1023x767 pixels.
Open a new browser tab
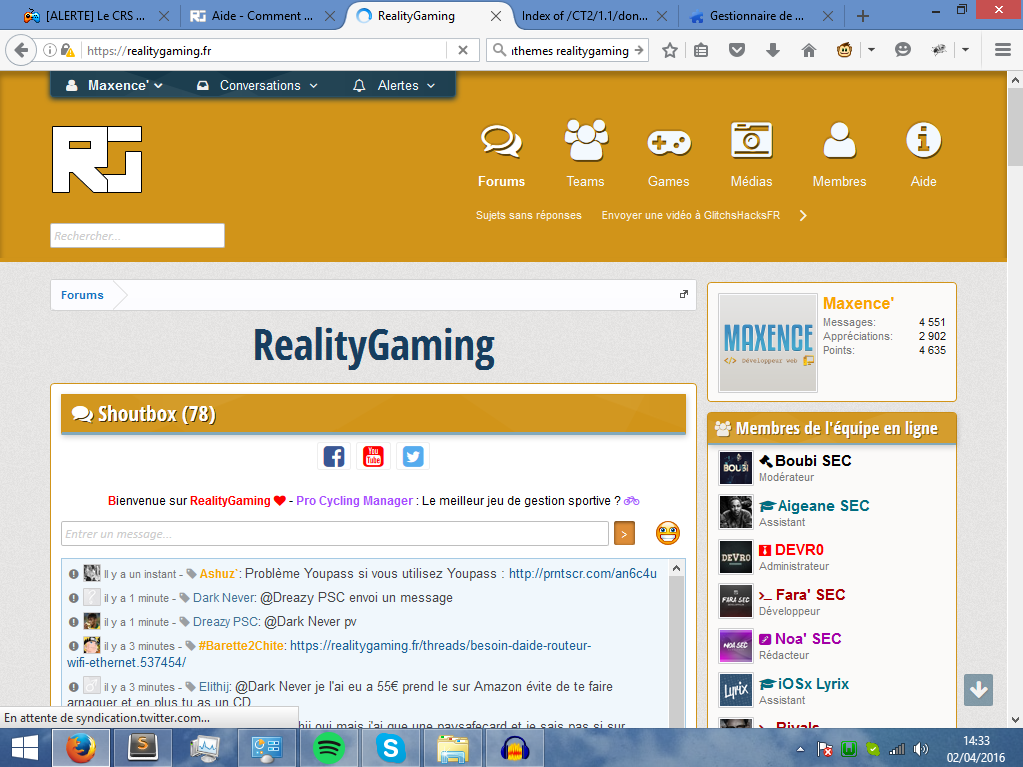coord(863,16)
